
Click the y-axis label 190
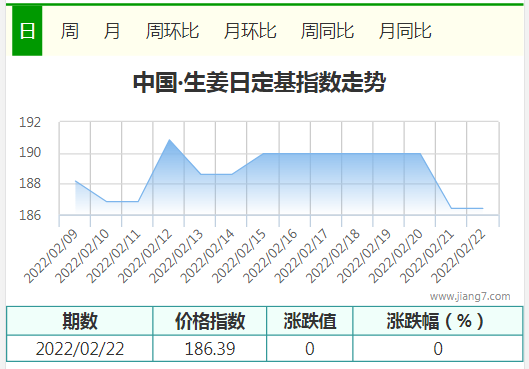coord(30,152)
